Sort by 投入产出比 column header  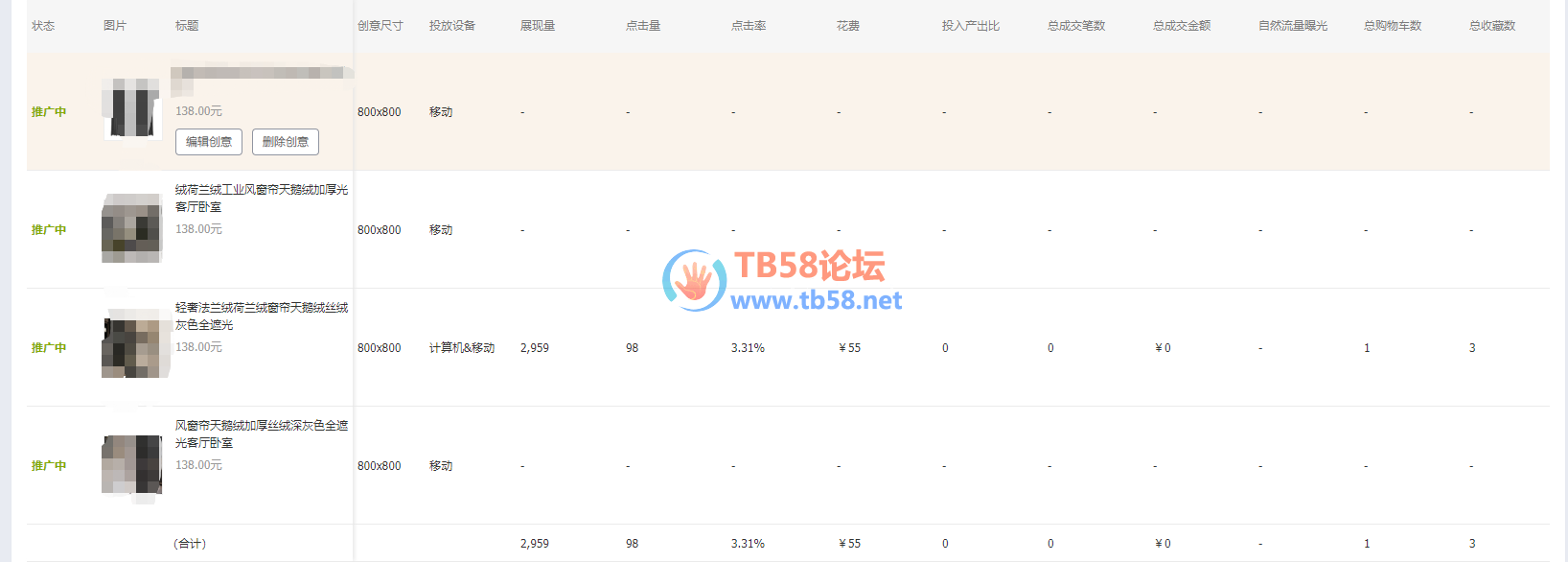tap(971, 26)
